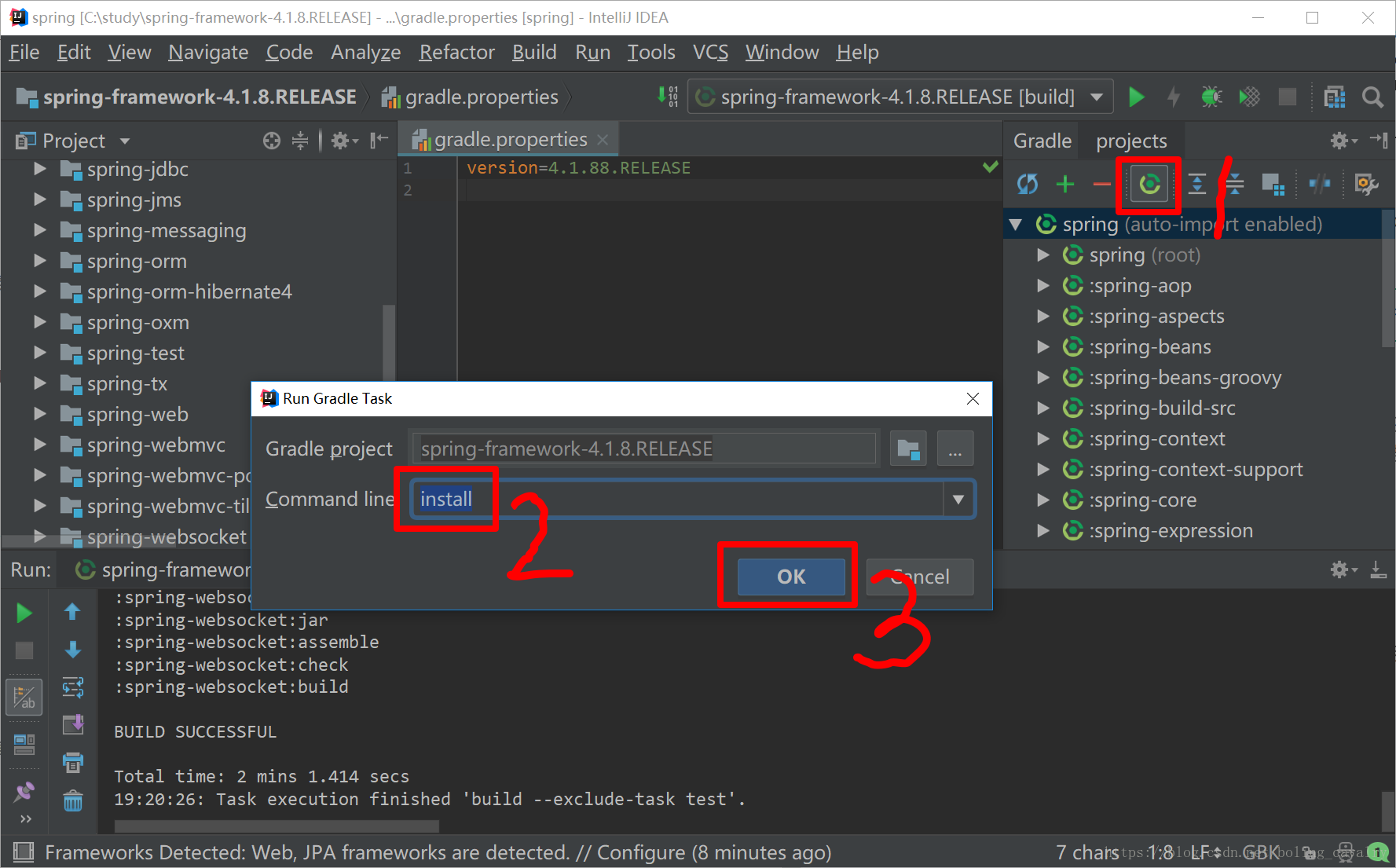Expand spring-test folder
This screenshot has height=868, width=1396.
[x=40, y=353]
